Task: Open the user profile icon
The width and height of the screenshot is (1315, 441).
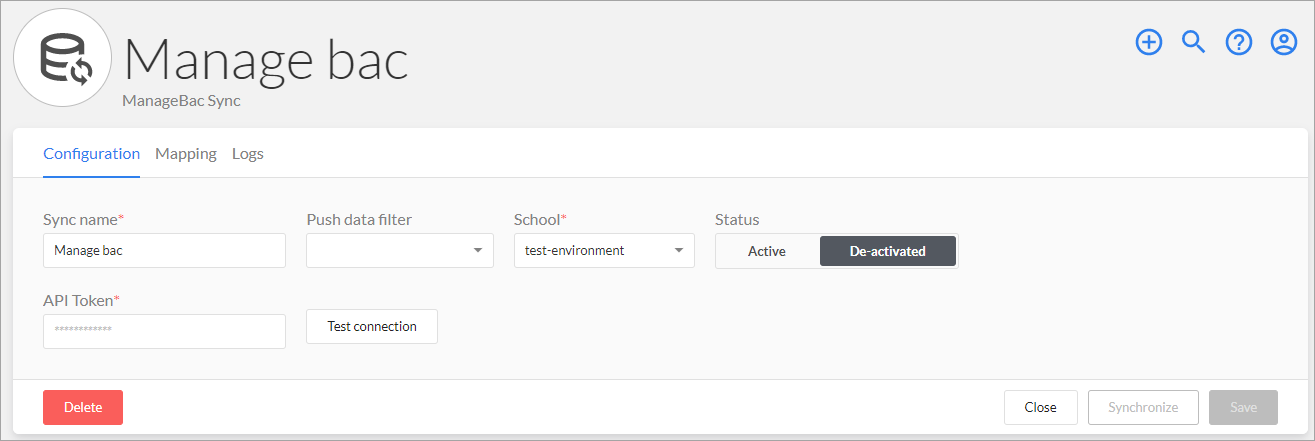Action: click(x=1283, y=42)
